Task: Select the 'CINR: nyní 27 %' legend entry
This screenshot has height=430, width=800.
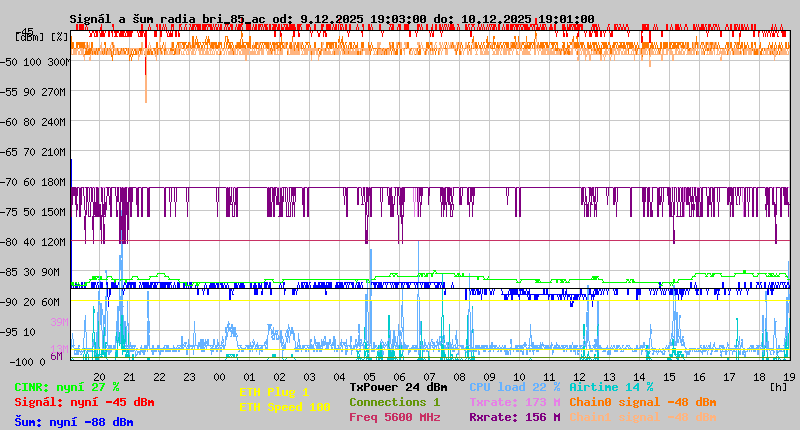Action: pos(67,387)
